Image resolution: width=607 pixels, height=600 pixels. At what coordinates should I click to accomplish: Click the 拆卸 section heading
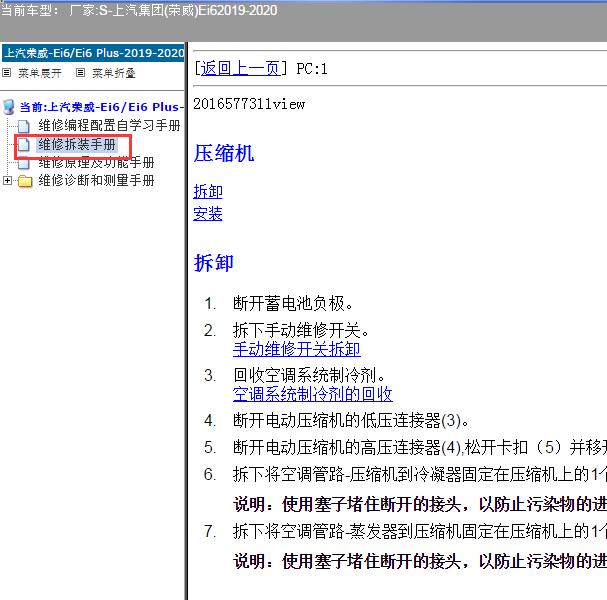pyautogui.click(x=214, y=263)
